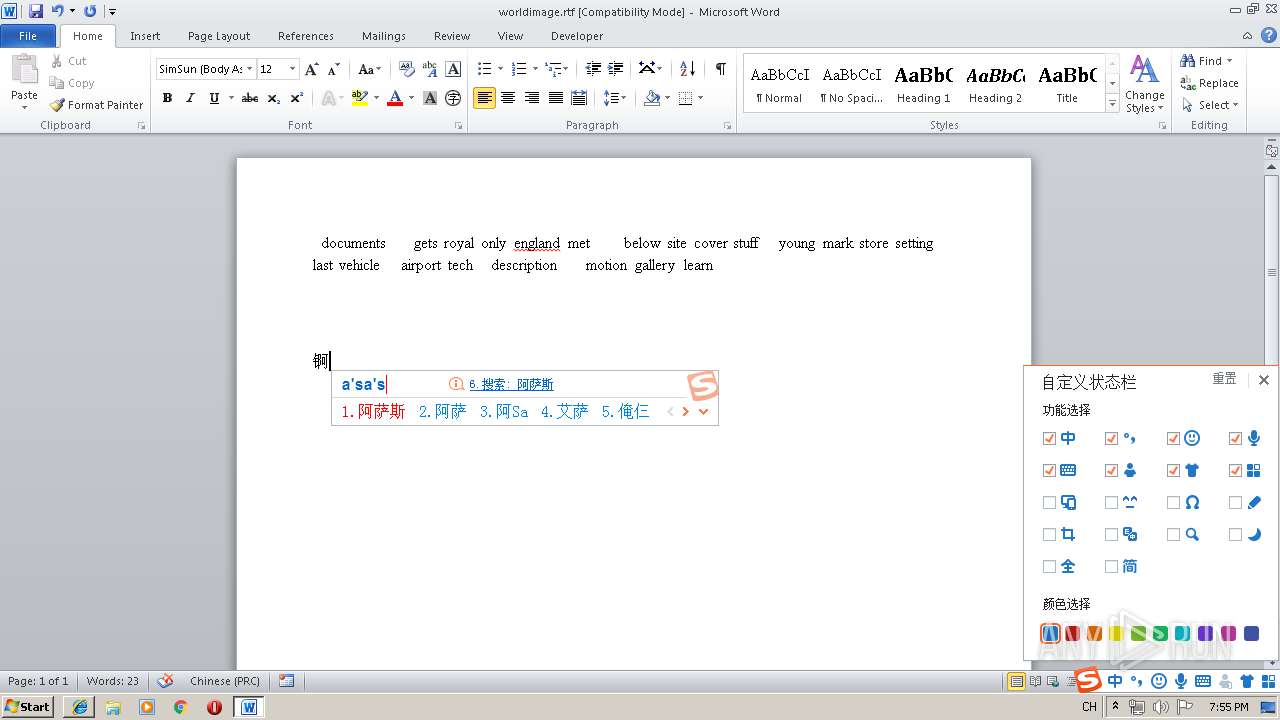Click the Sogou S icon on status bar
1280x720 pixels.
(x=1088, y=680)
